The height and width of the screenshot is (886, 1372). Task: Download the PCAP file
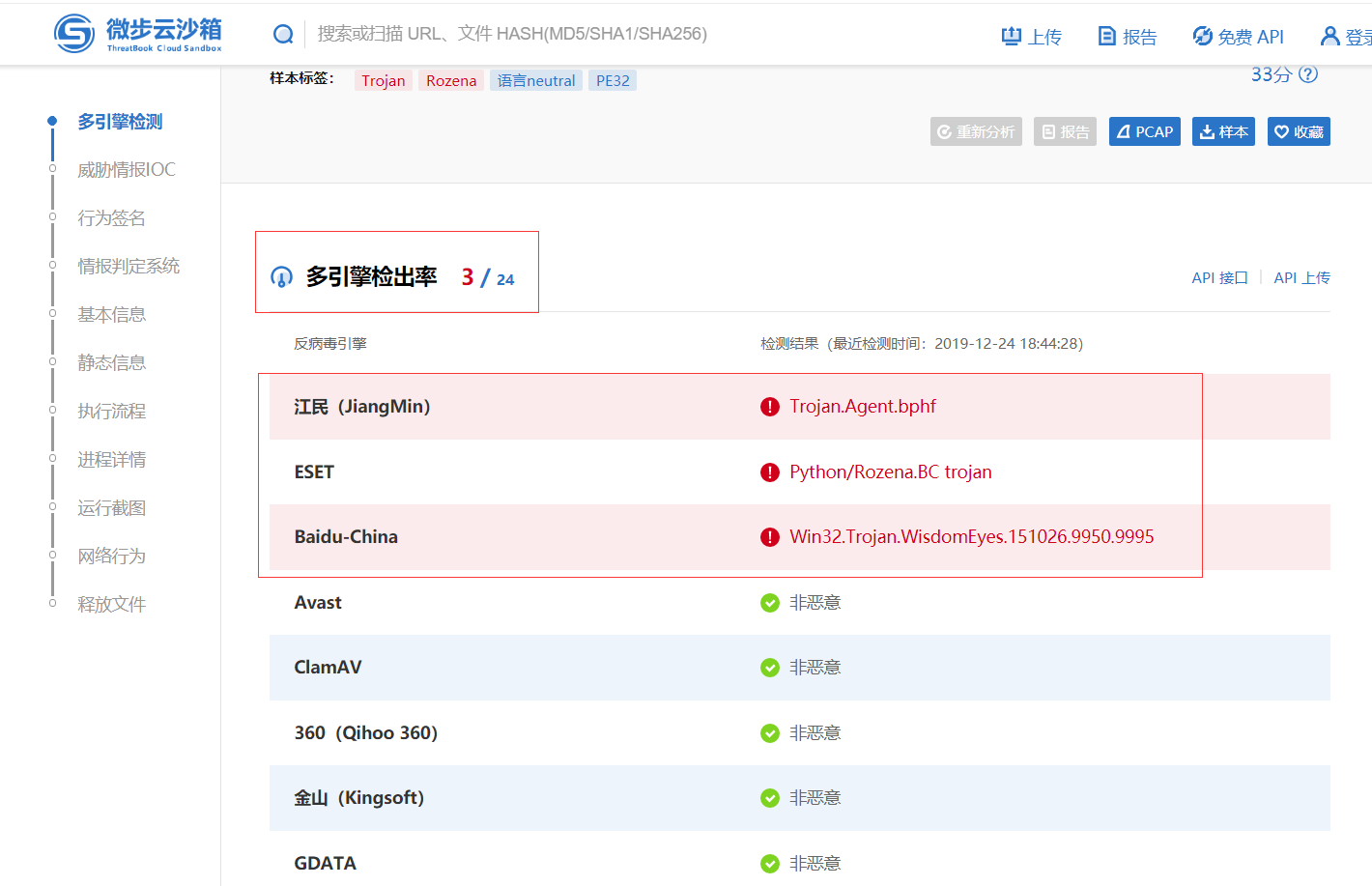pos(1145,131)
